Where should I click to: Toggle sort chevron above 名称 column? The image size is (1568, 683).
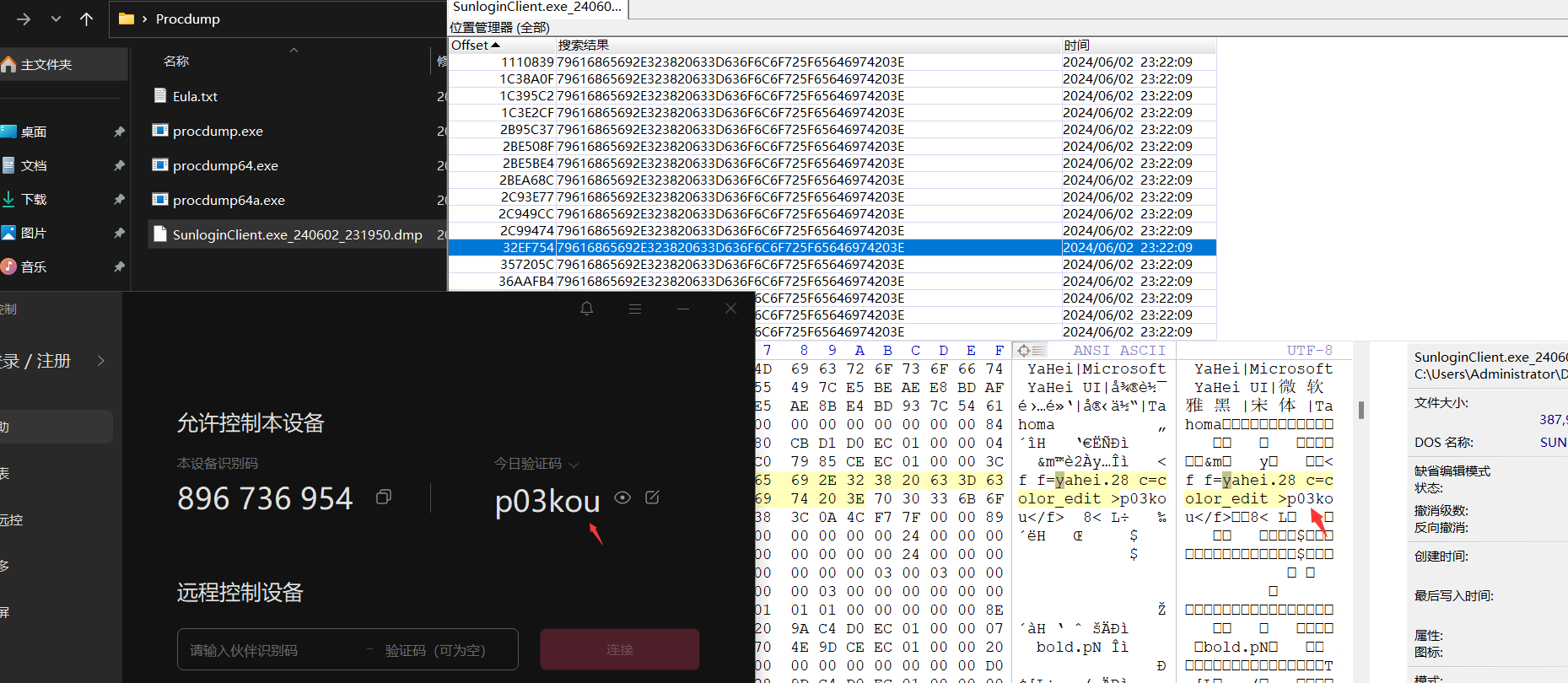point(294,50)
